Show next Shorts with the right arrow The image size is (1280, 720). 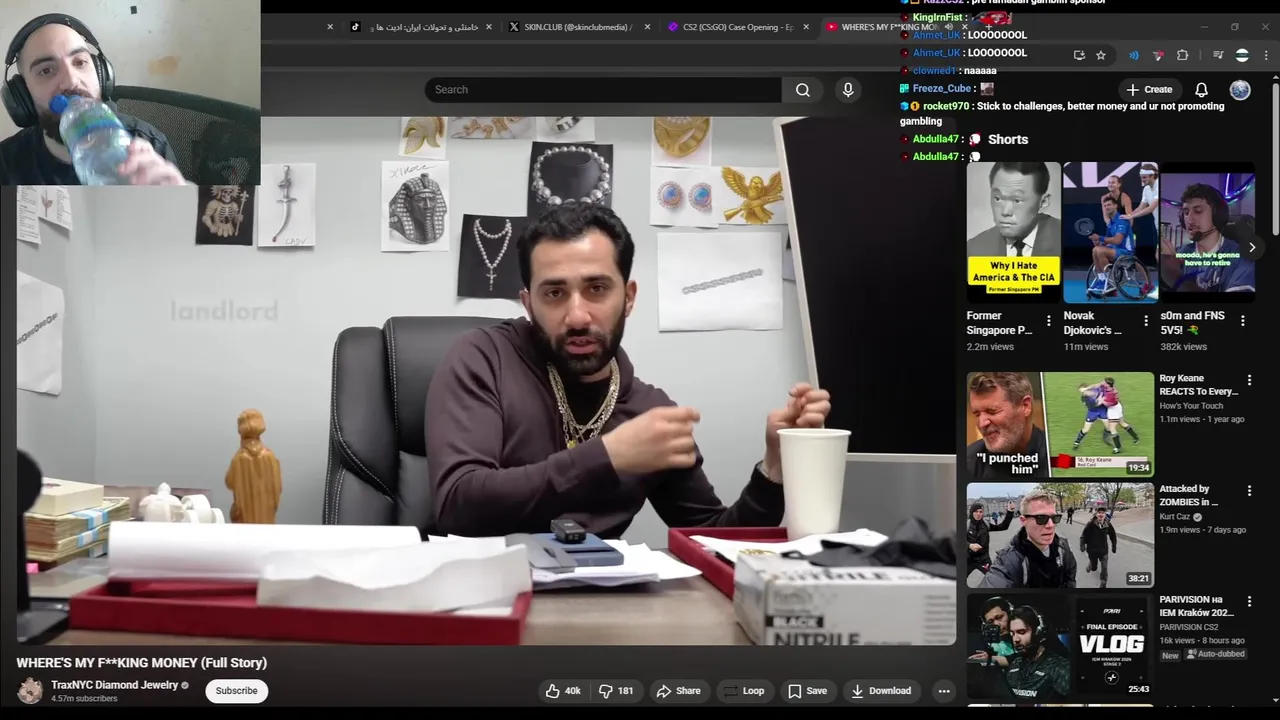point(1251,248)
